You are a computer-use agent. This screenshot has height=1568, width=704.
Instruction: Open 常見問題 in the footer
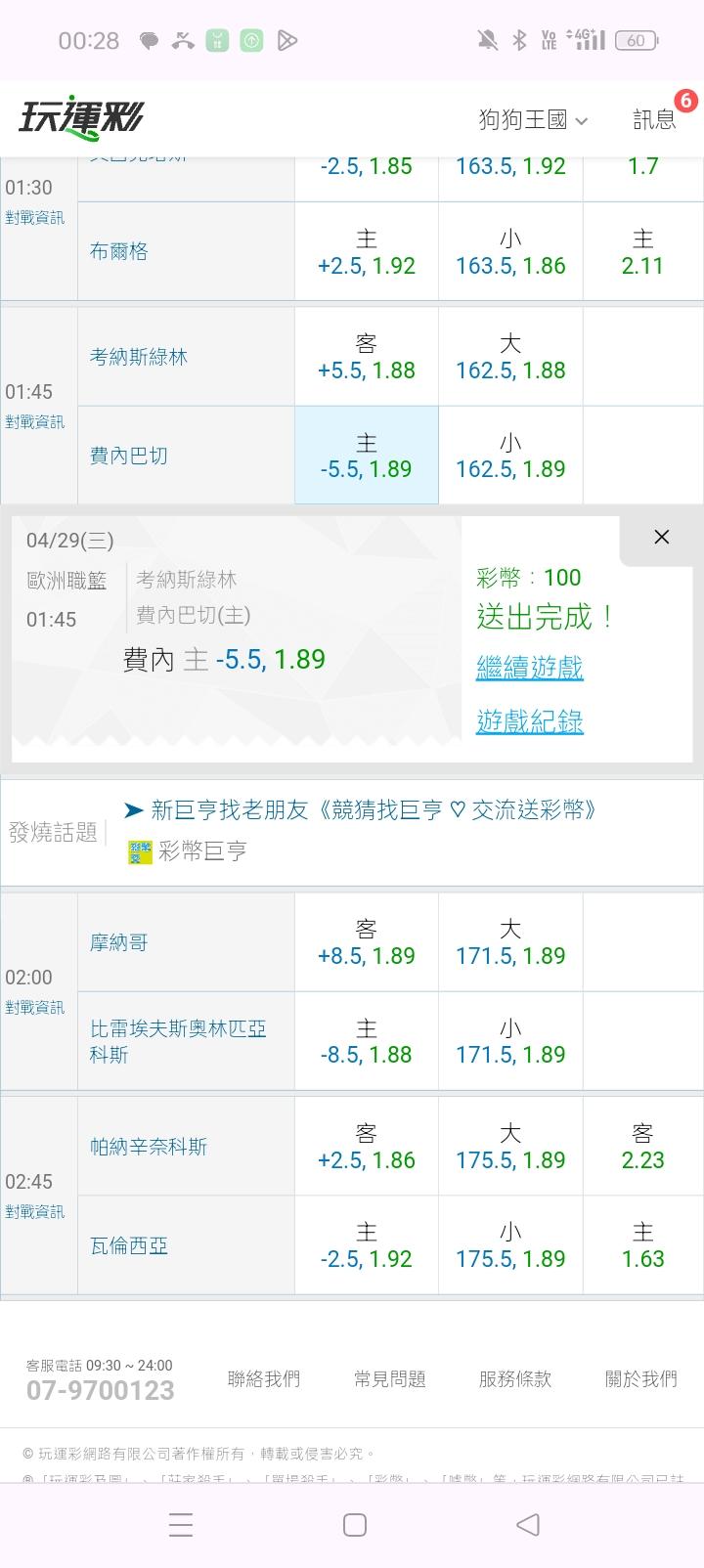pyautogui.click(x=389, y=1378)
